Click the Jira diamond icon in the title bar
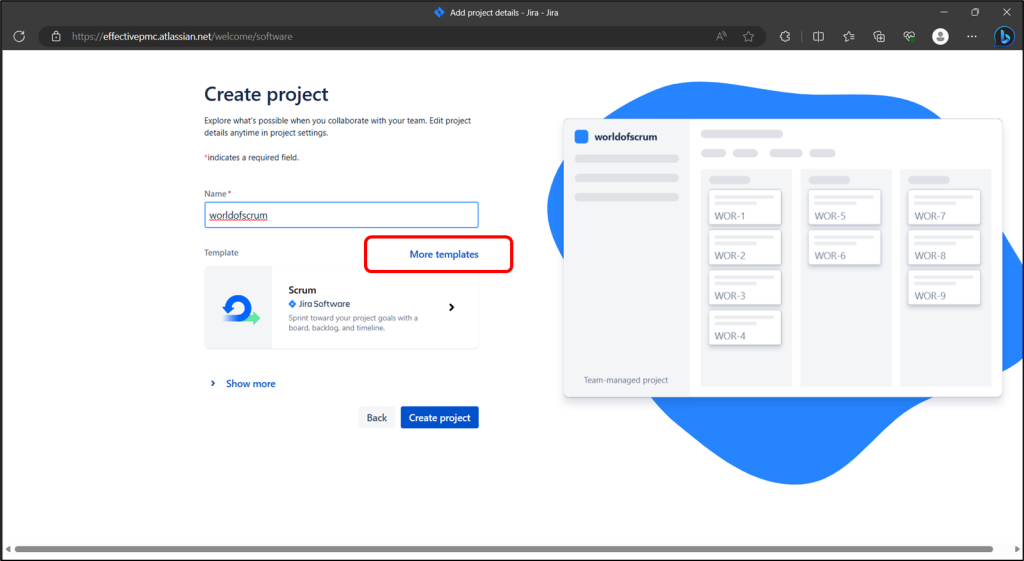Screen dimensions: 1024x561 (439, 12)
